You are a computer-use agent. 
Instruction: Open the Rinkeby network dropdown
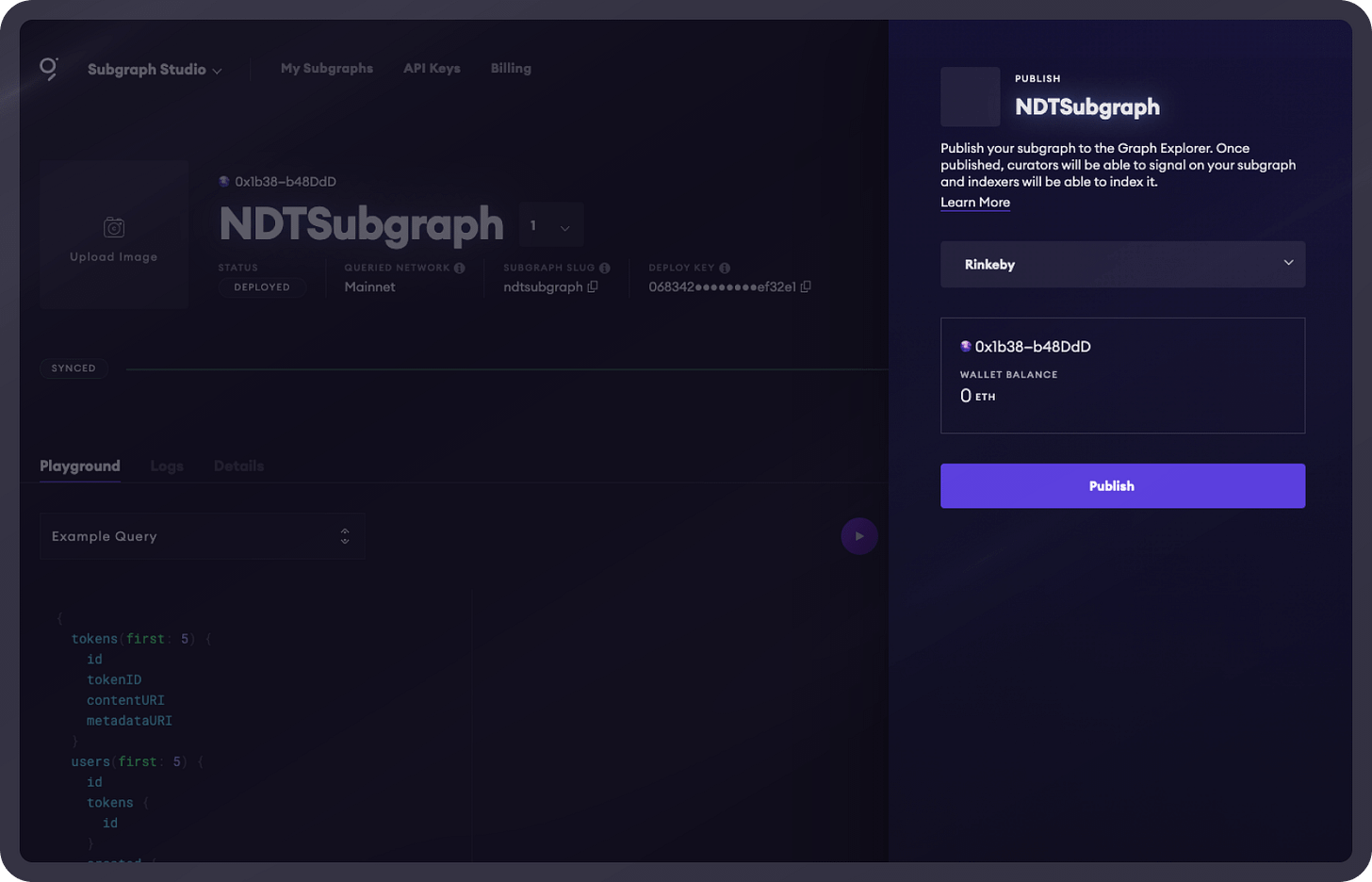1122,264
